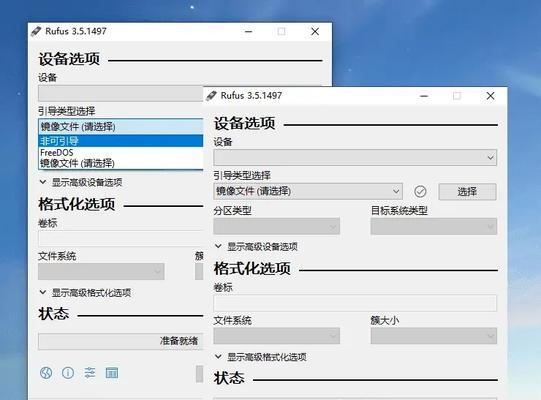Viewport: 541px width, 400px height.
Task: Open the 设备 dropdown in front window
Action: [x=355, y=158]
